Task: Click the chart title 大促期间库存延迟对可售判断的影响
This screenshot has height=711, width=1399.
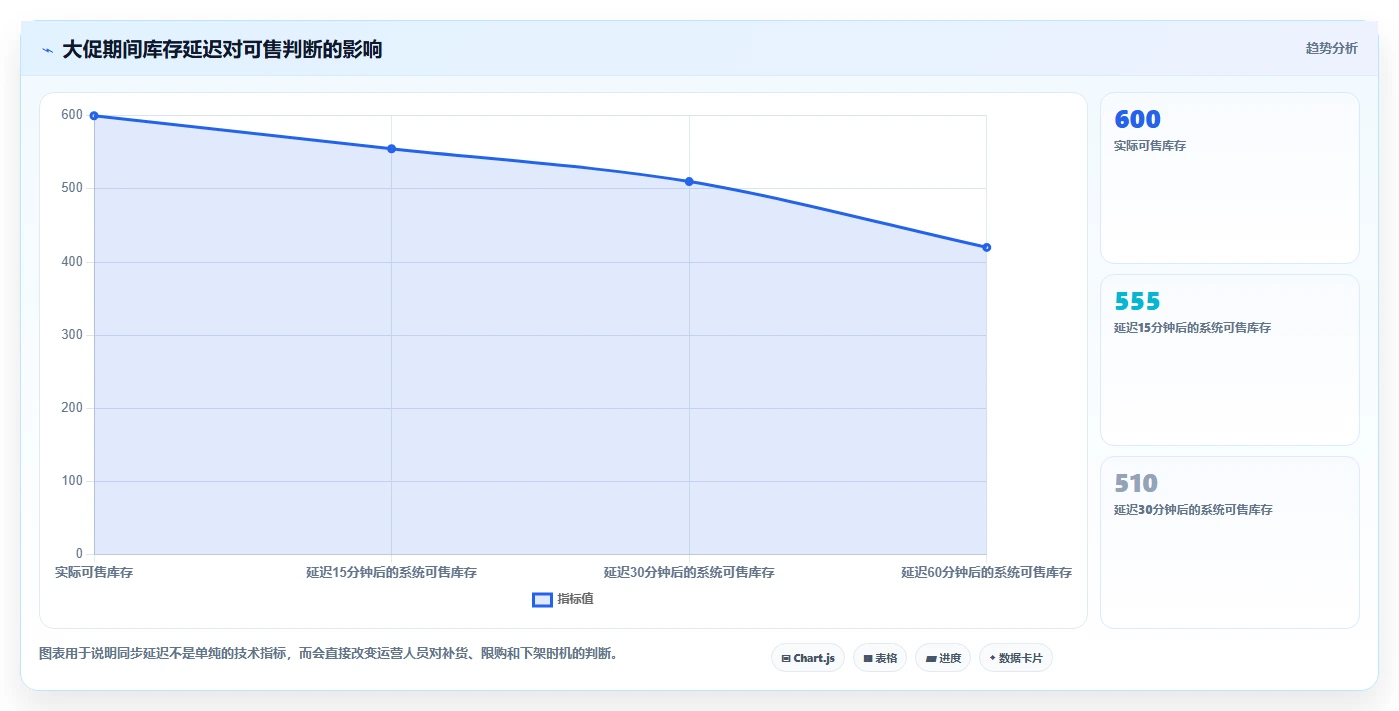Action: pyautogui.click(x=222, y=50)
